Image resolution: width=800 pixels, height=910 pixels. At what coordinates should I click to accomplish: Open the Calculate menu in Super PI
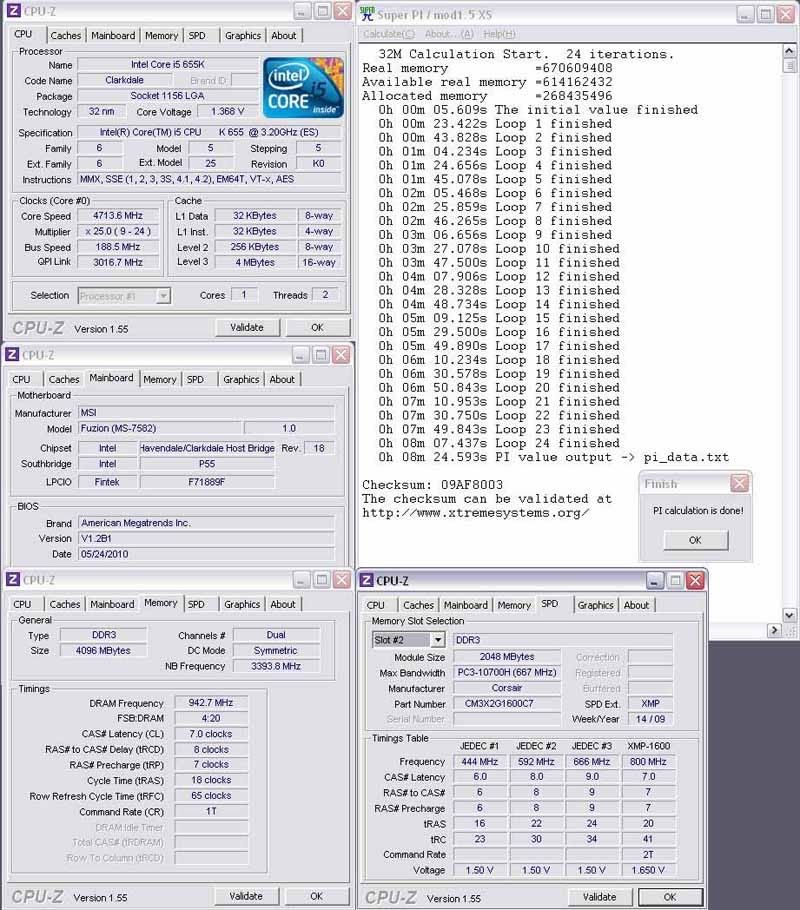coord(385,34)
